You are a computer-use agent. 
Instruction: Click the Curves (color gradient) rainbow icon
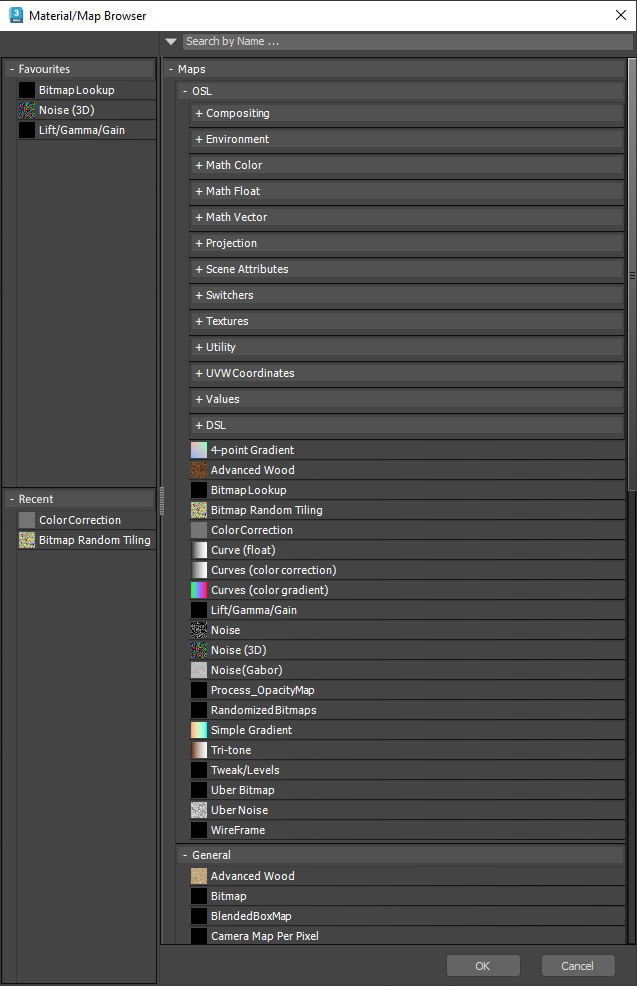(x=199, y=590)
